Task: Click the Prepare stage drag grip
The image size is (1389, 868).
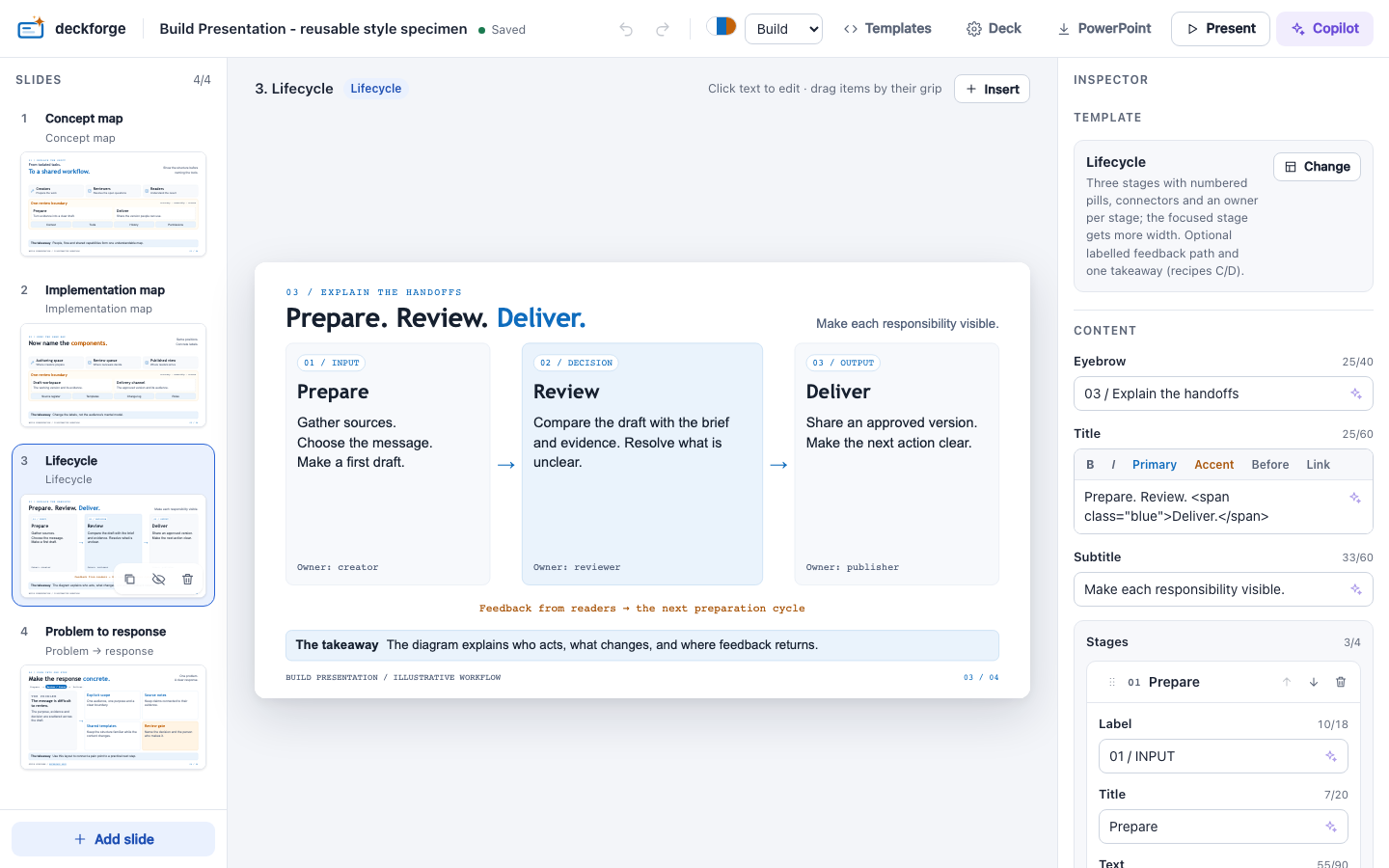Action: click(1111, 682)
